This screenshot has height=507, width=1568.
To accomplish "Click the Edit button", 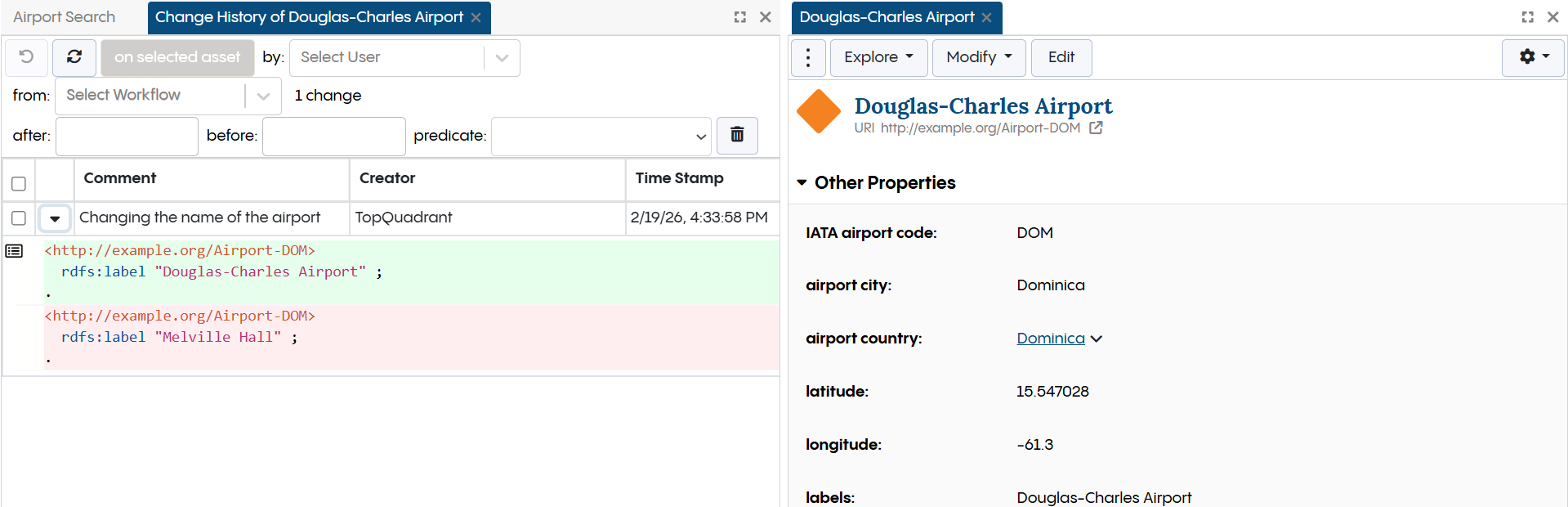I will (x=1061, y=57).
